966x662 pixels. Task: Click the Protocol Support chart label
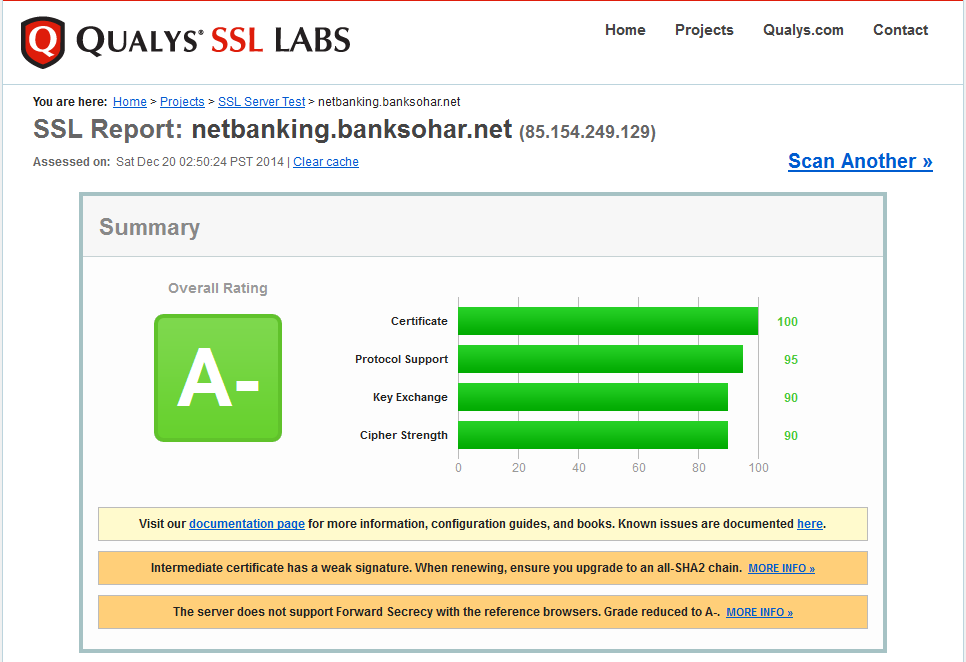401,359
